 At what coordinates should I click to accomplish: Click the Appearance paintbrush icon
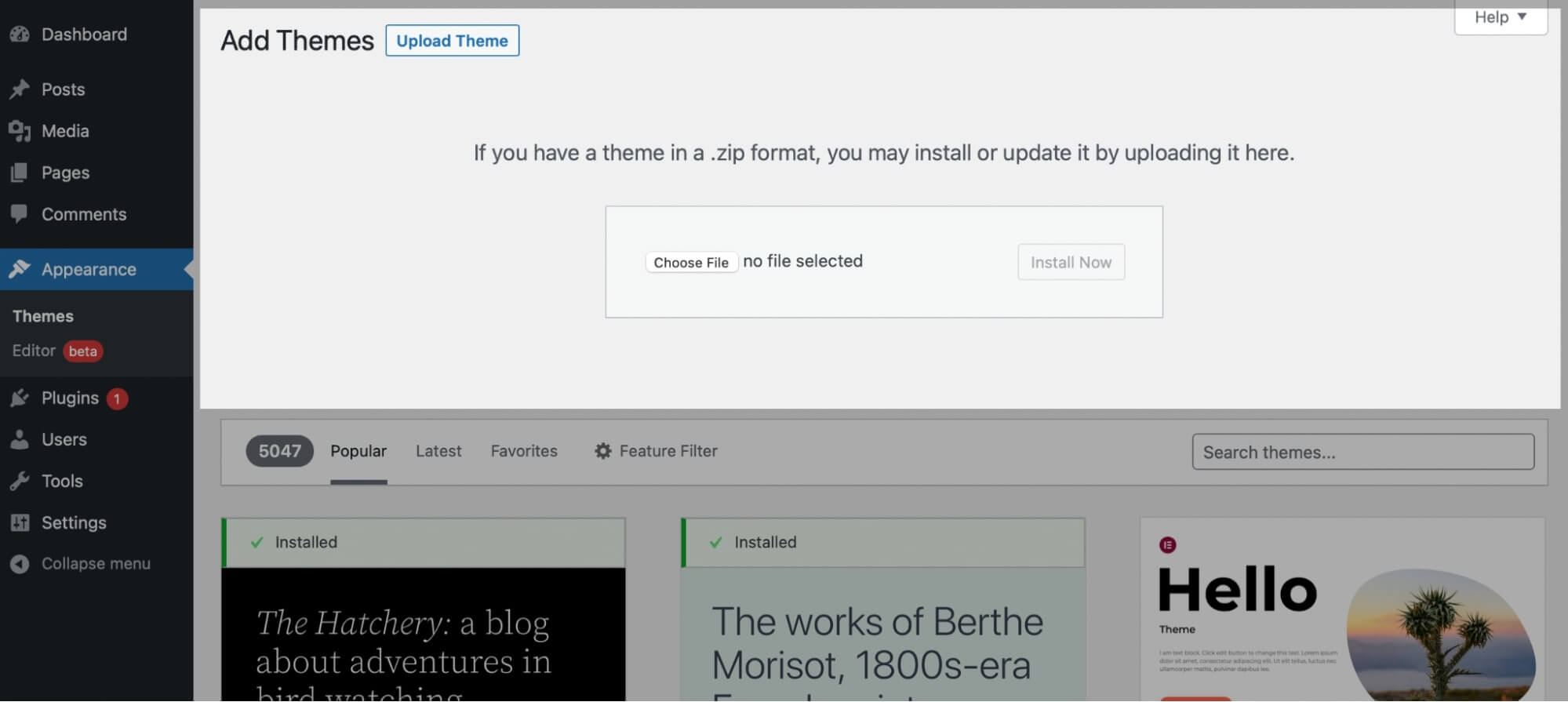20,269
